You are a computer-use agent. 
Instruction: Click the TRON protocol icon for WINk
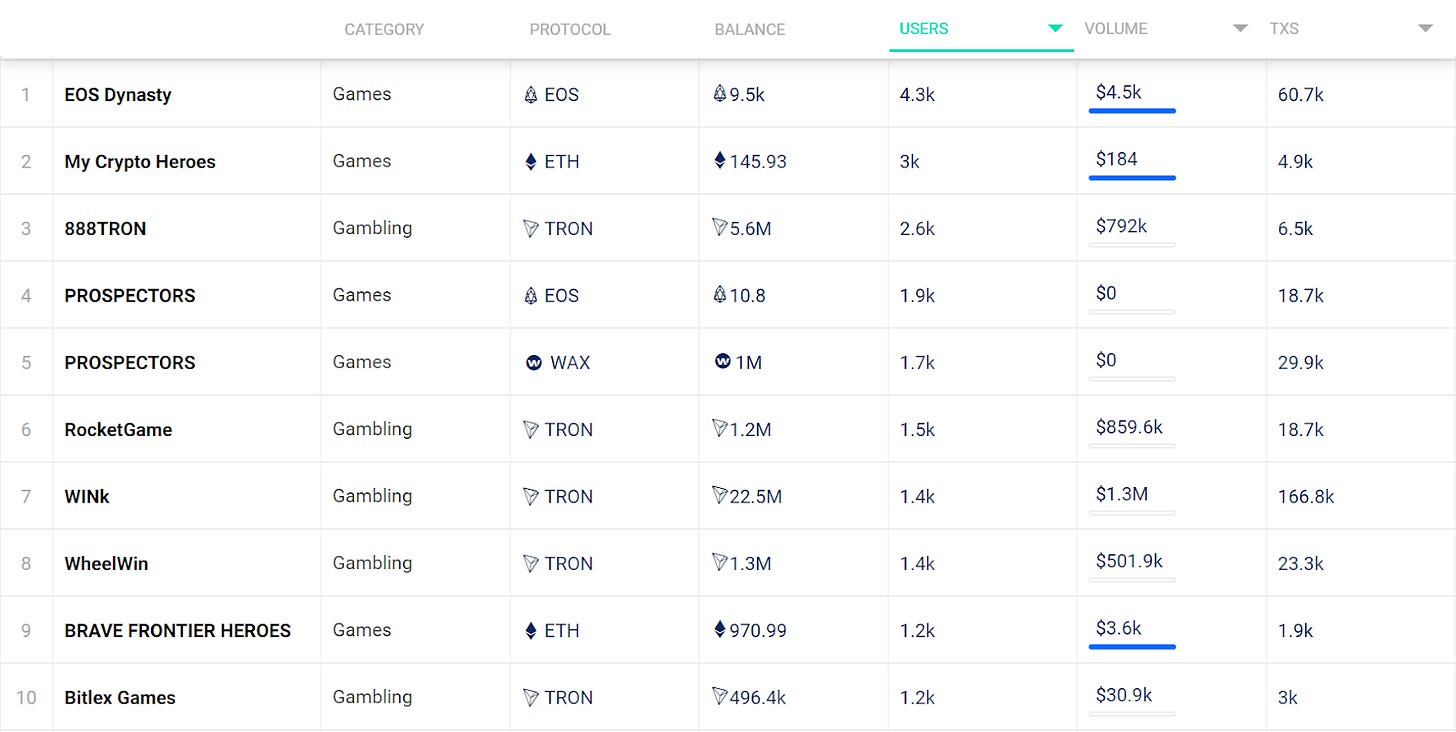coord(531,497)
